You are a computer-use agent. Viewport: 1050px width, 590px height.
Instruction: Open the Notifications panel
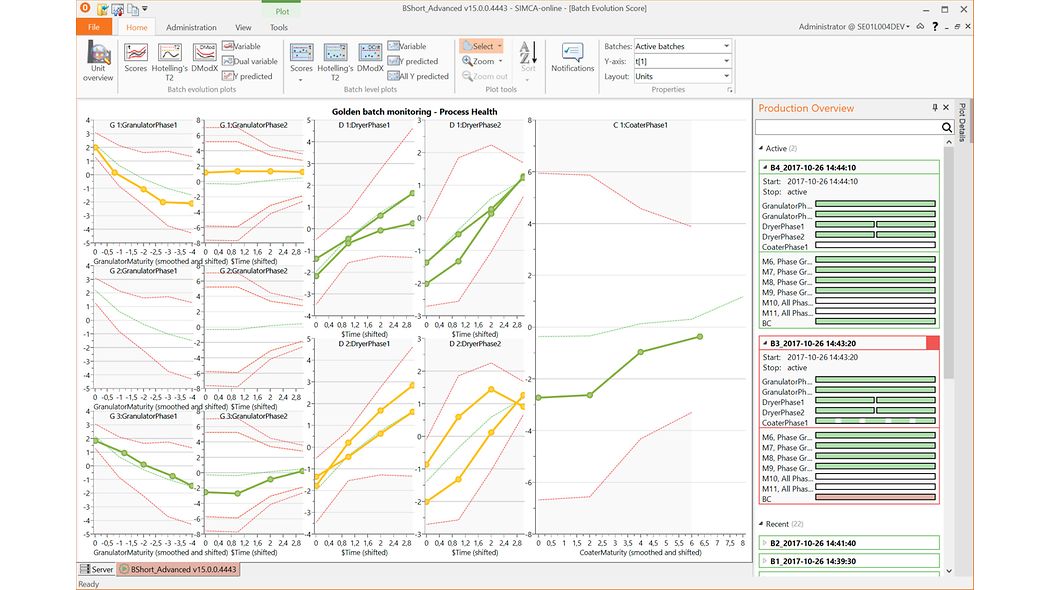click(572, 56)
